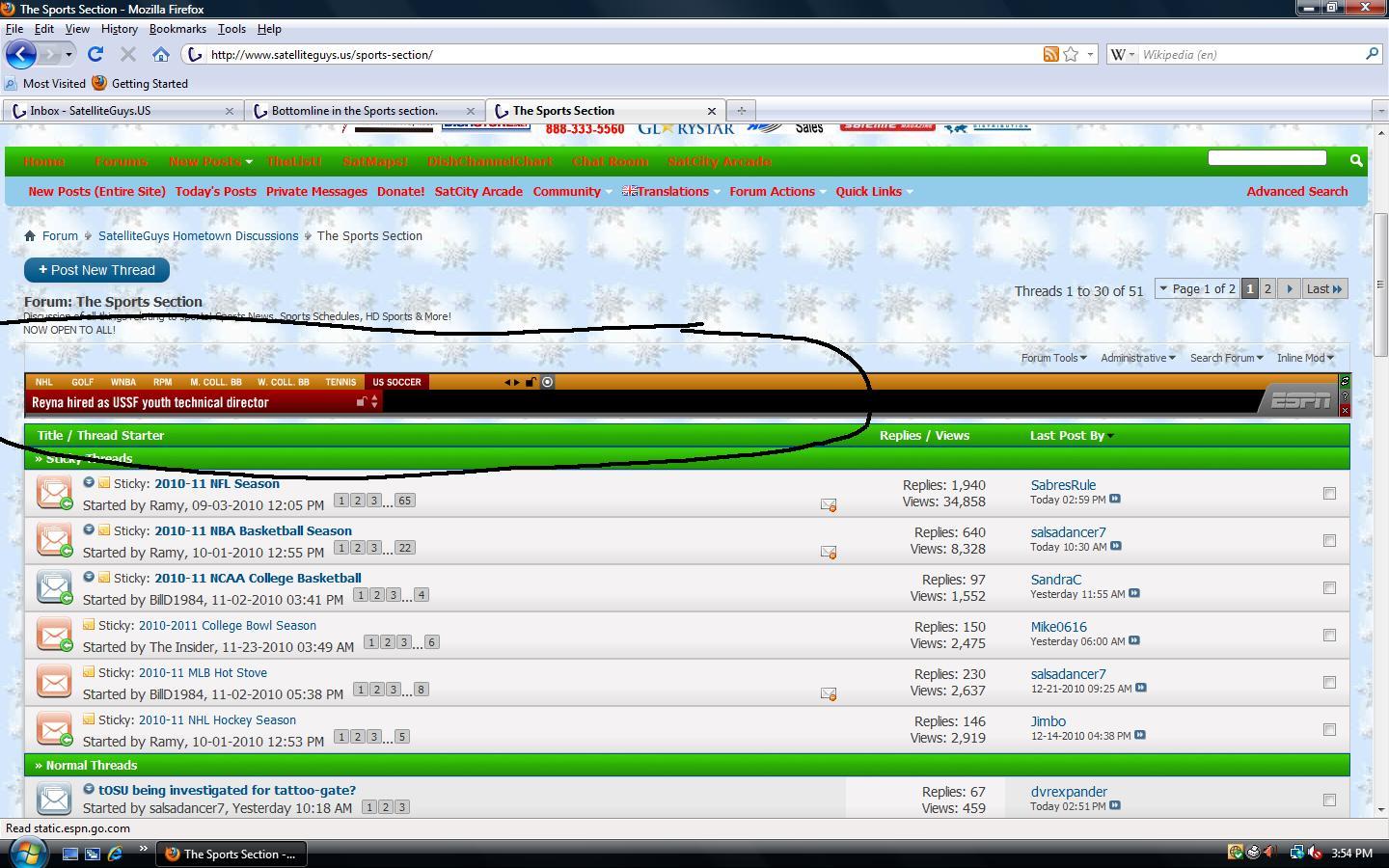Click the ESPN ticker headline up-down arrows

(x=374, y=401)
